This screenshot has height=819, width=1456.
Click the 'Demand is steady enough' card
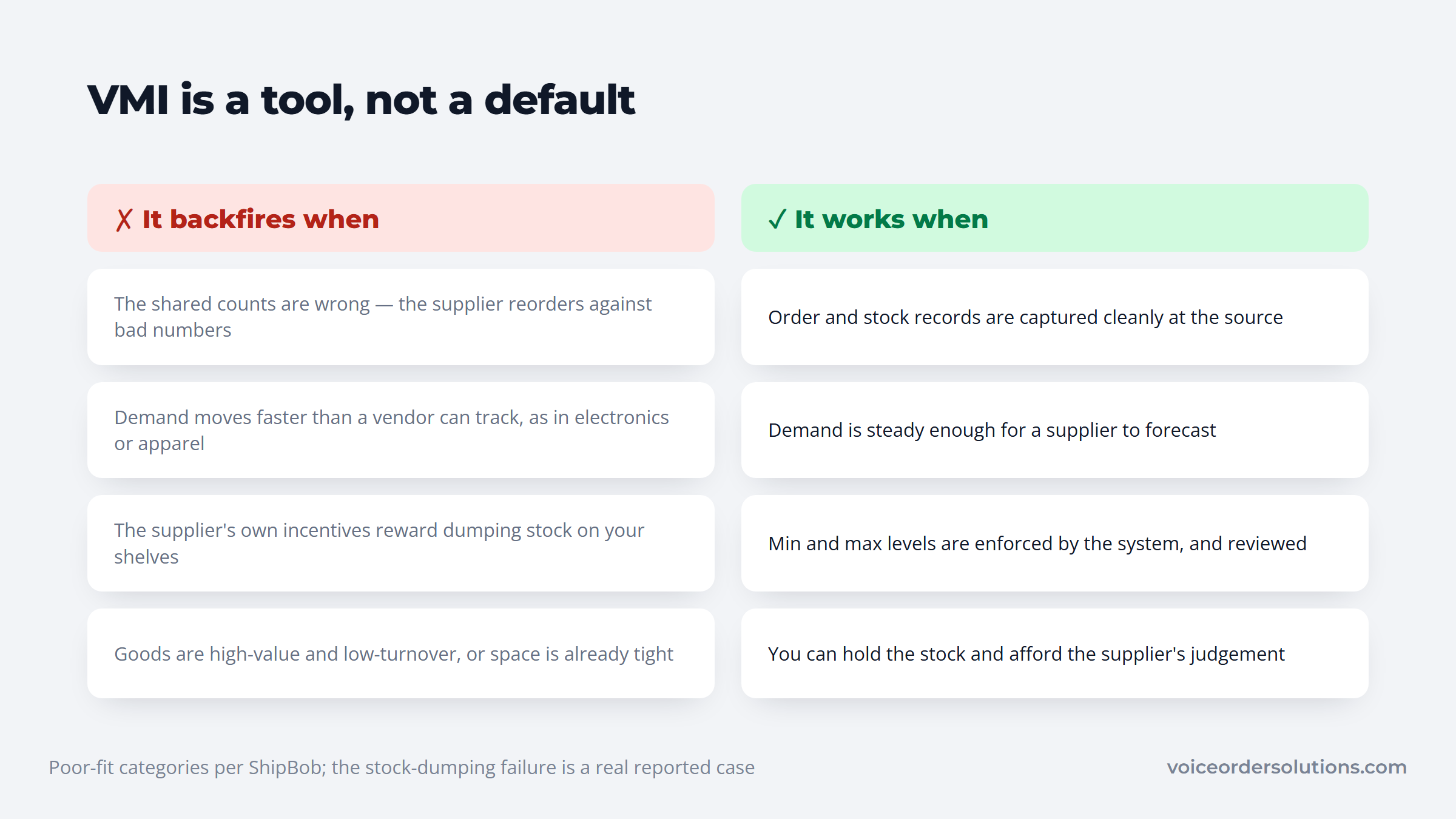[1054, 430]
